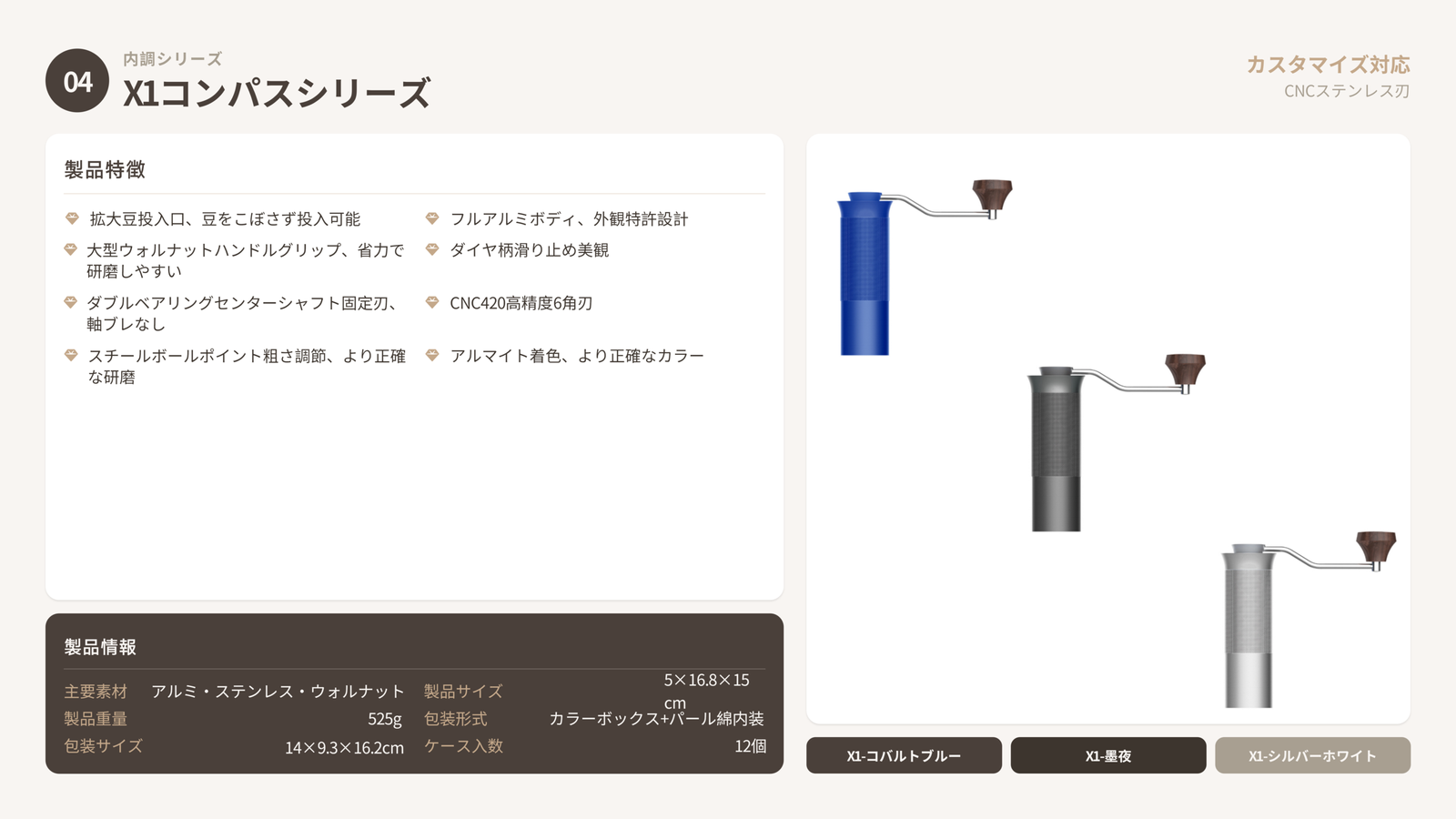Select the X1-コバルトブルー color button
Viewport: 1456px width, 819px height.
click(904, 755)
